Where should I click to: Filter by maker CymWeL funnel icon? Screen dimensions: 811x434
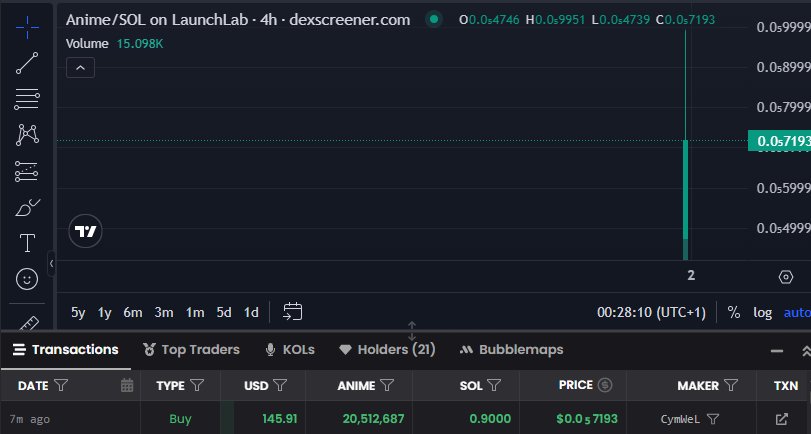click(713, 419)
